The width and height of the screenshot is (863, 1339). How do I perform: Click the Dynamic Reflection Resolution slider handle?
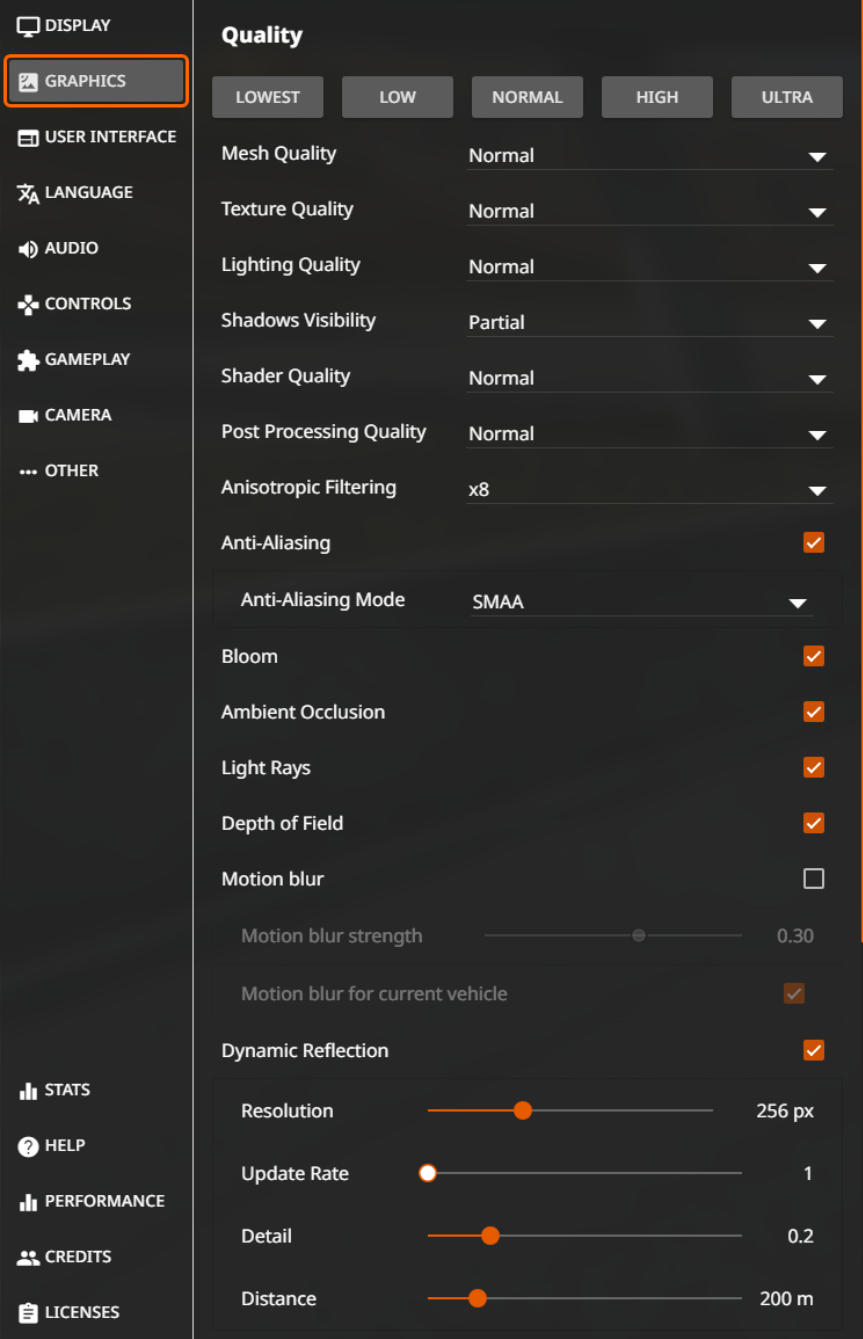click(522, 1110)
